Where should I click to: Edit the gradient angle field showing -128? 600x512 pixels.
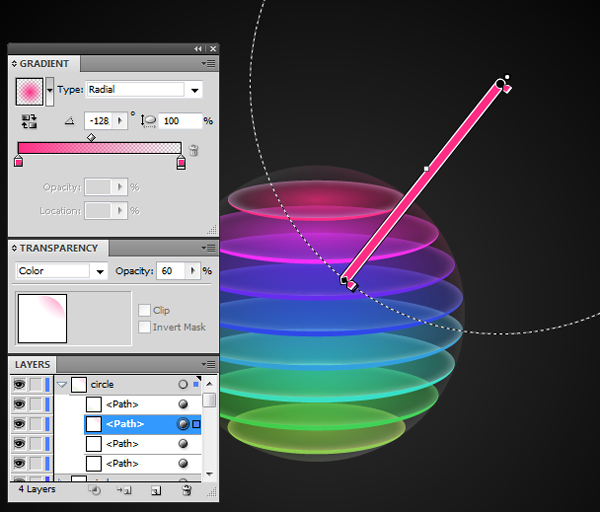point(99,121)
